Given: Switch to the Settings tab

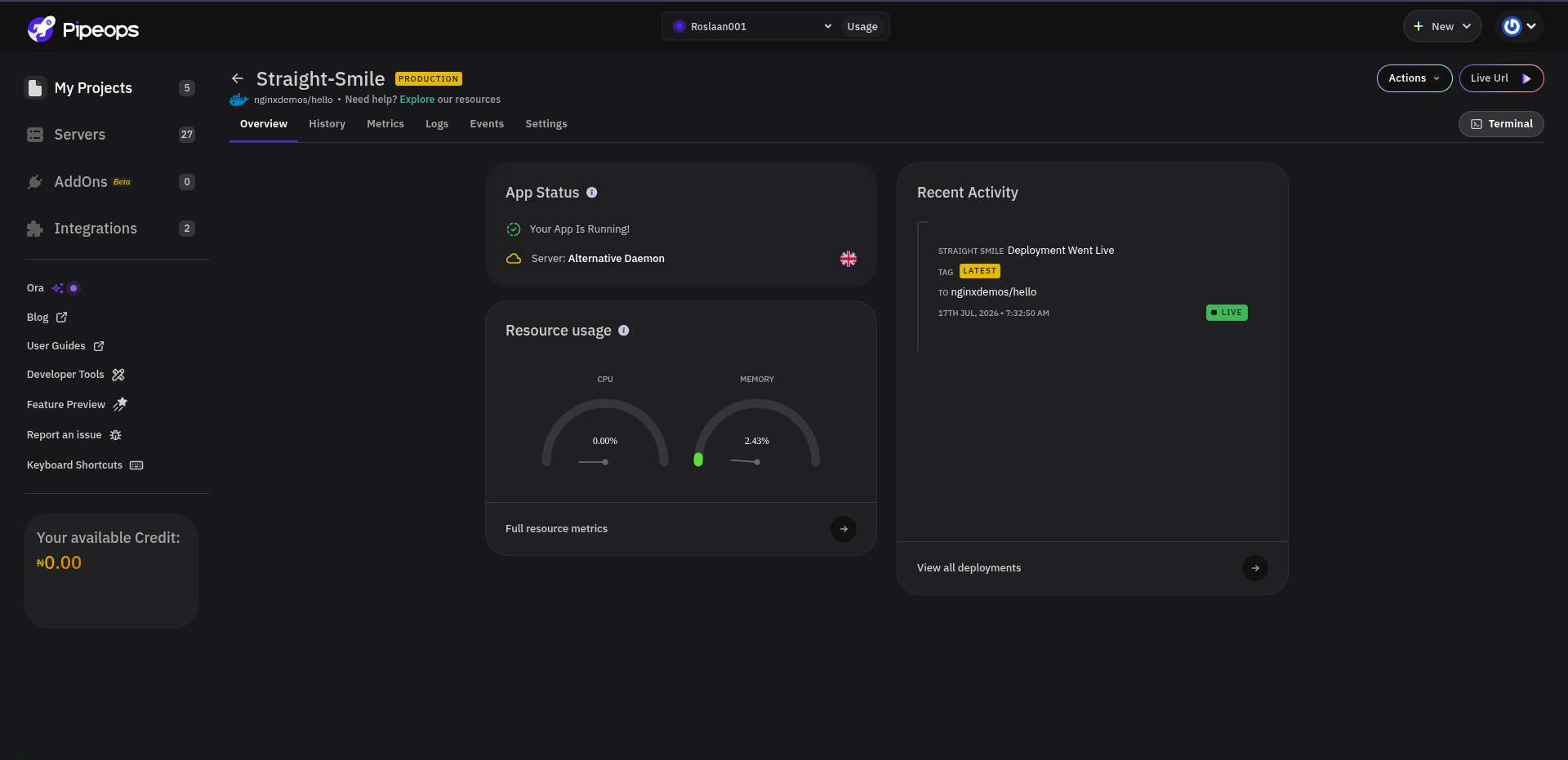Looking at the screenshot, I should [x=546, y=124].
